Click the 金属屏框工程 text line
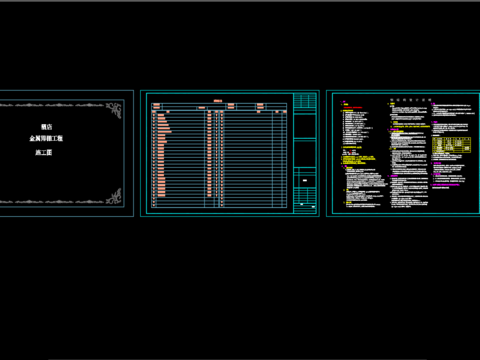The width and height of the screenshot is (480, 360). pyautogui.click(x=46, y=138)
